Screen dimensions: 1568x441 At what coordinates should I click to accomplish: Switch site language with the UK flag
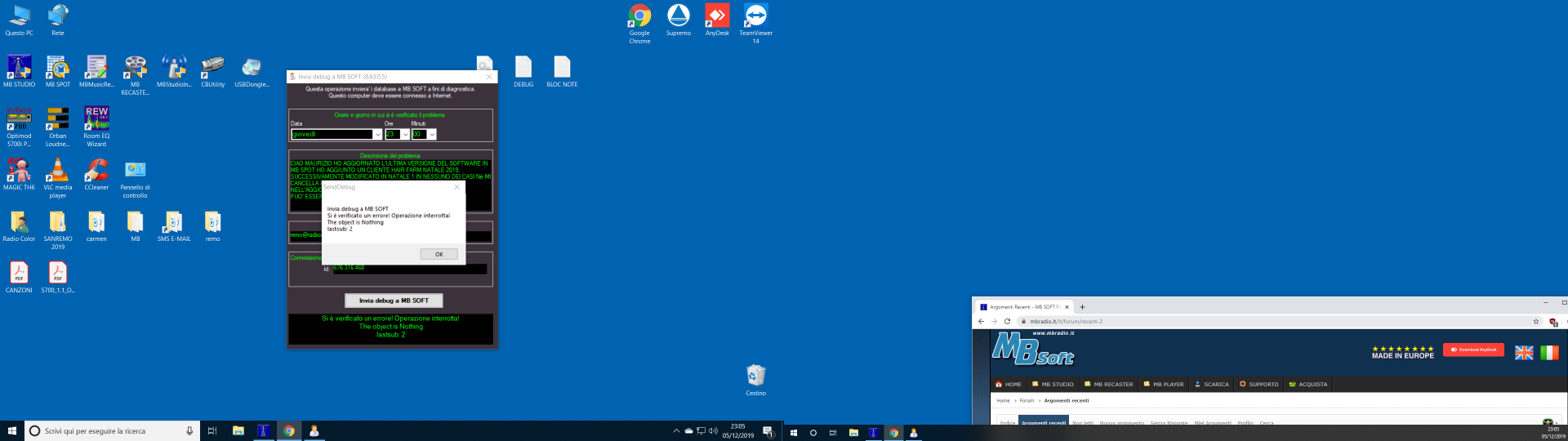pyautogui.click(x=1524, y=353)
